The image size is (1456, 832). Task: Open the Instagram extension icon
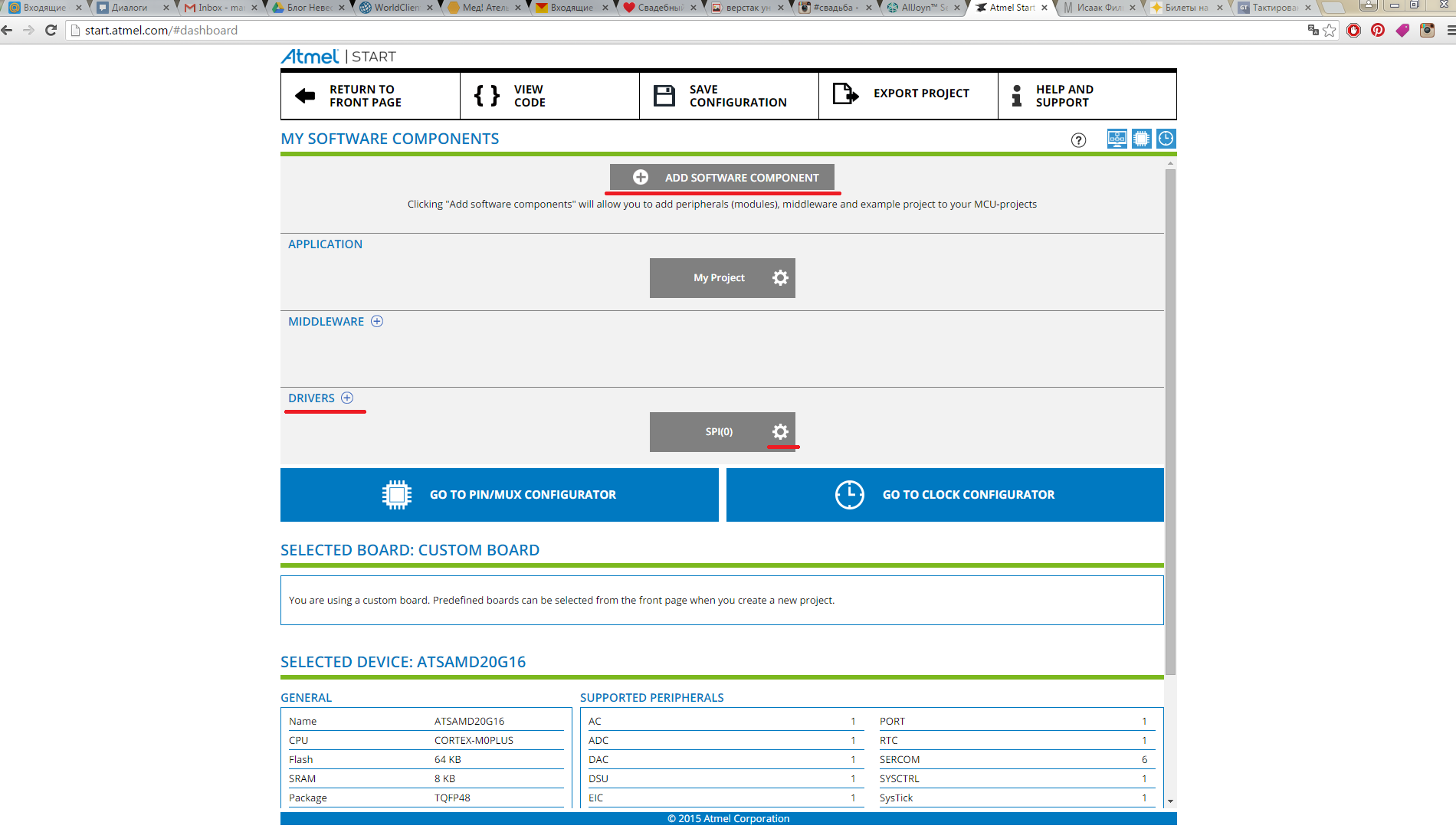1427,31
